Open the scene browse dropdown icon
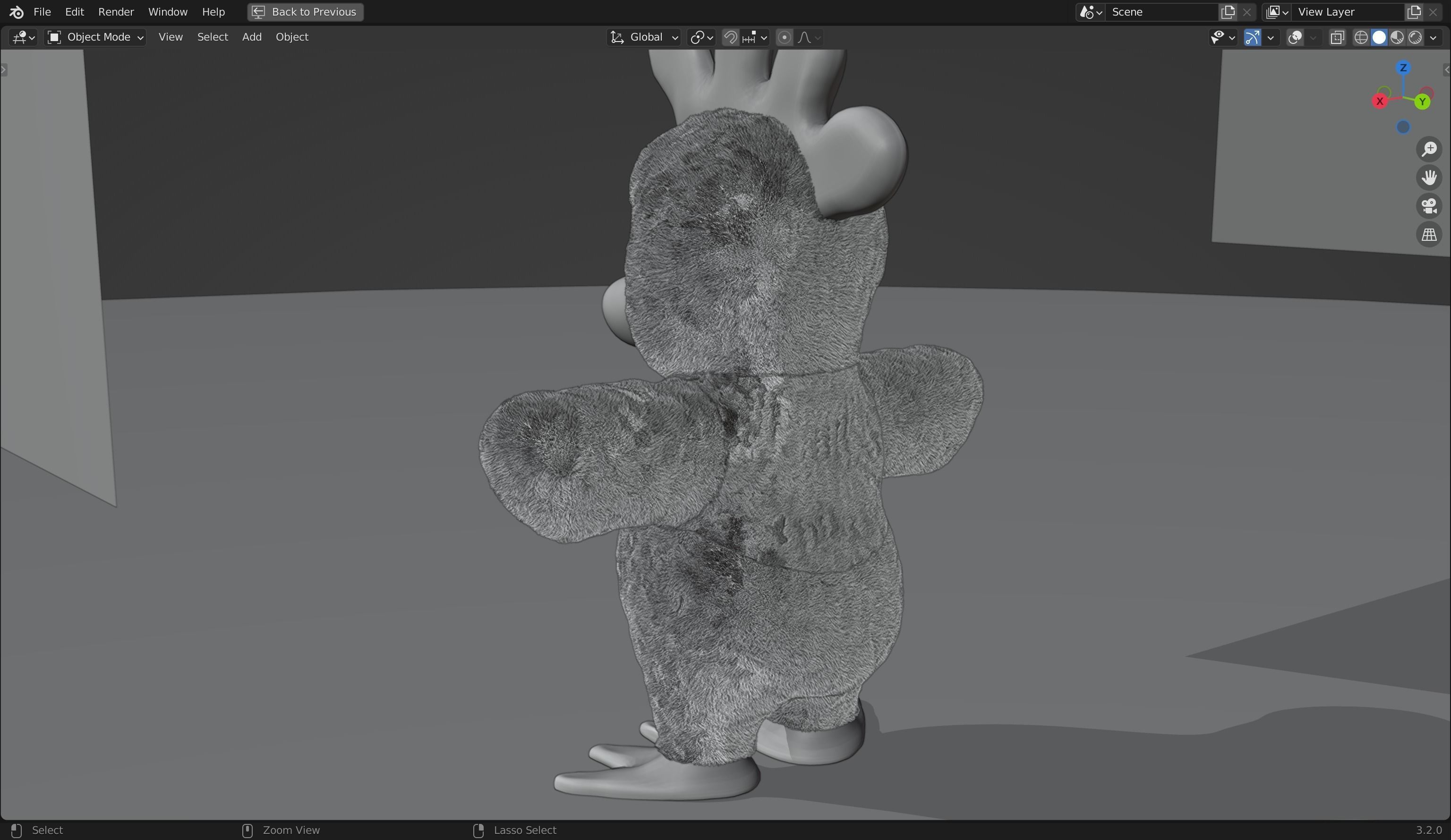This screenshot has height=840, width=1451. pyautogui.click(x=1091, y=12)
